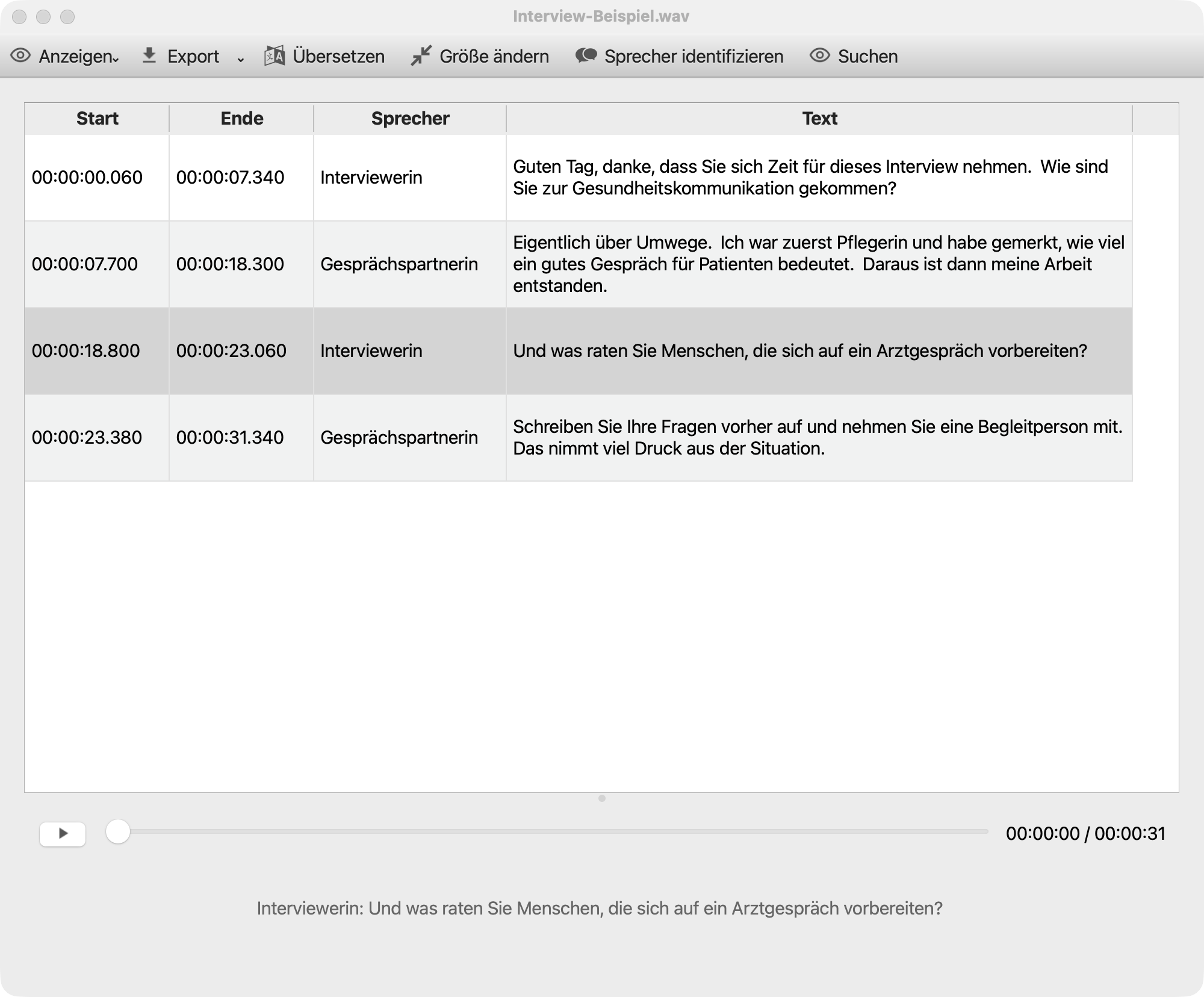
Task: Click the Größe ändern arrows icon
Action: tap(421, 56)
